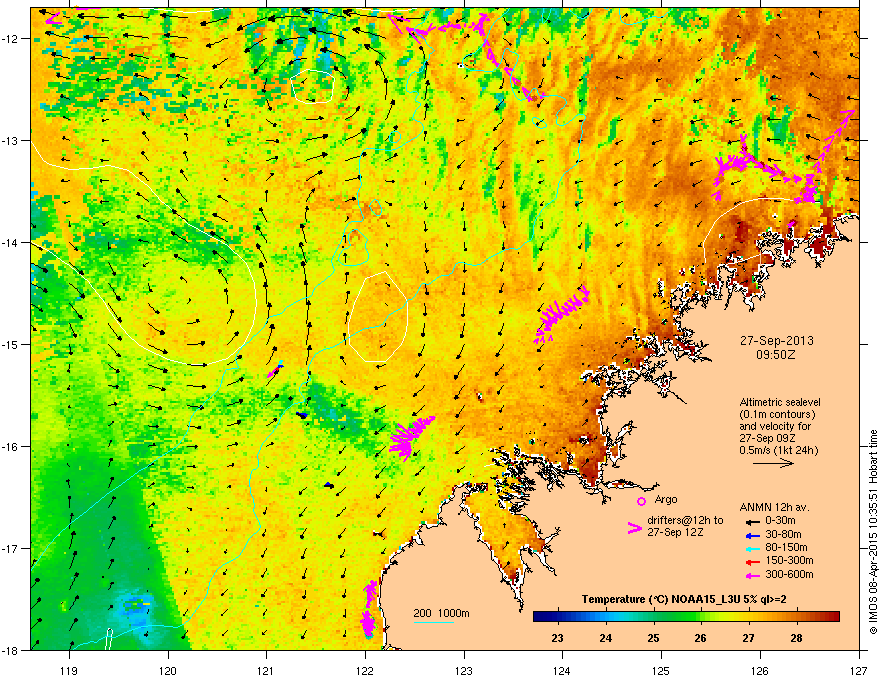
Task: Click the colorbar value 24
Action: coord(605,638)
